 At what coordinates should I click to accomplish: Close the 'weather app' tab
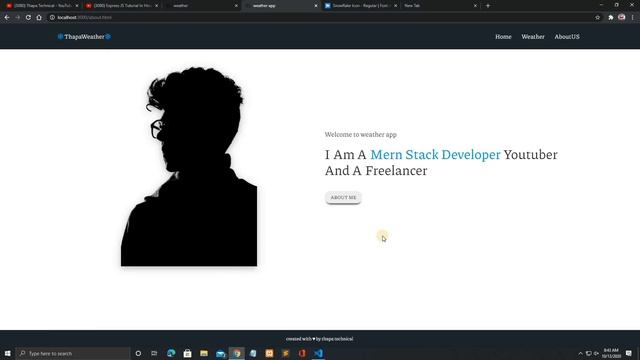coord(316,6)
